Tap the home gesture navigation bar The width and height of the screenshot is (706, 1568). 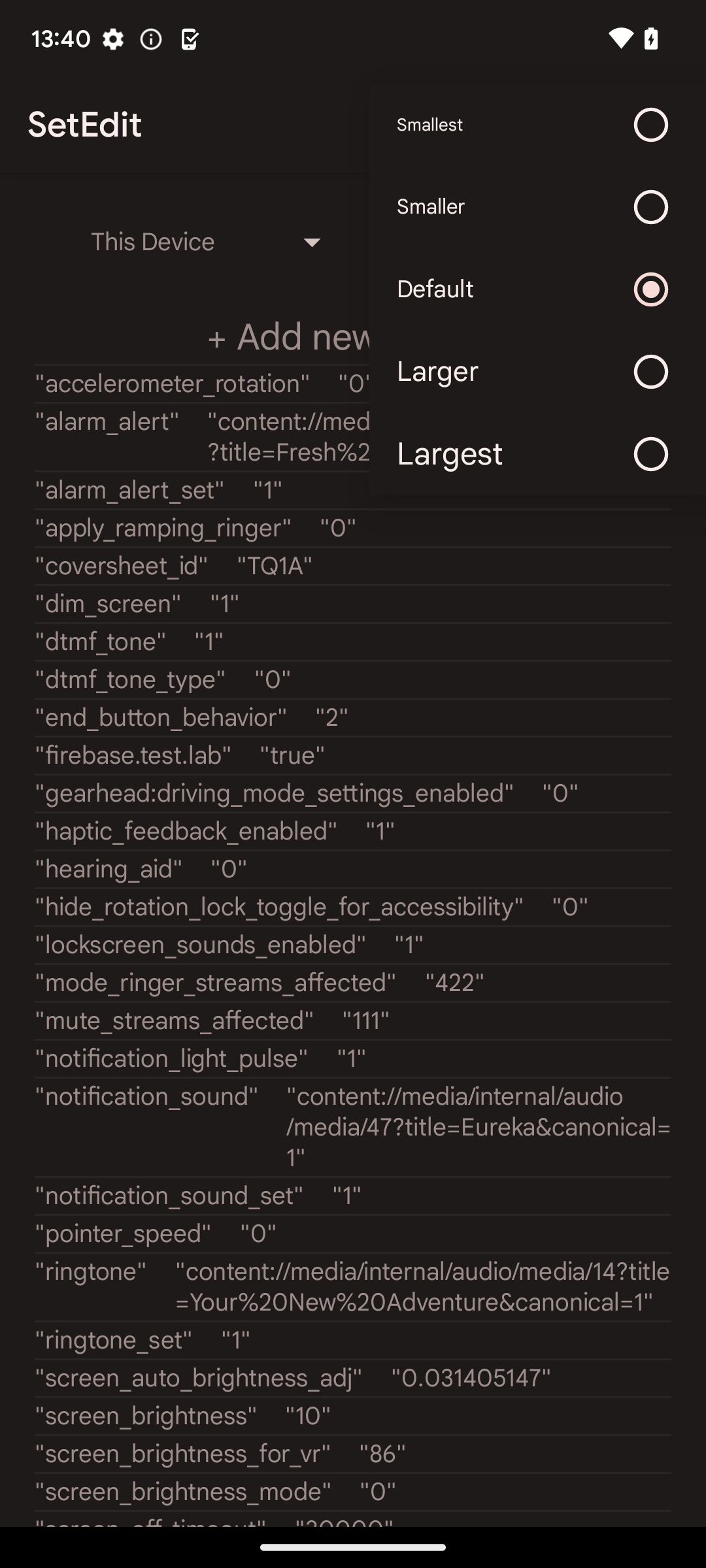coord(353,1546)
